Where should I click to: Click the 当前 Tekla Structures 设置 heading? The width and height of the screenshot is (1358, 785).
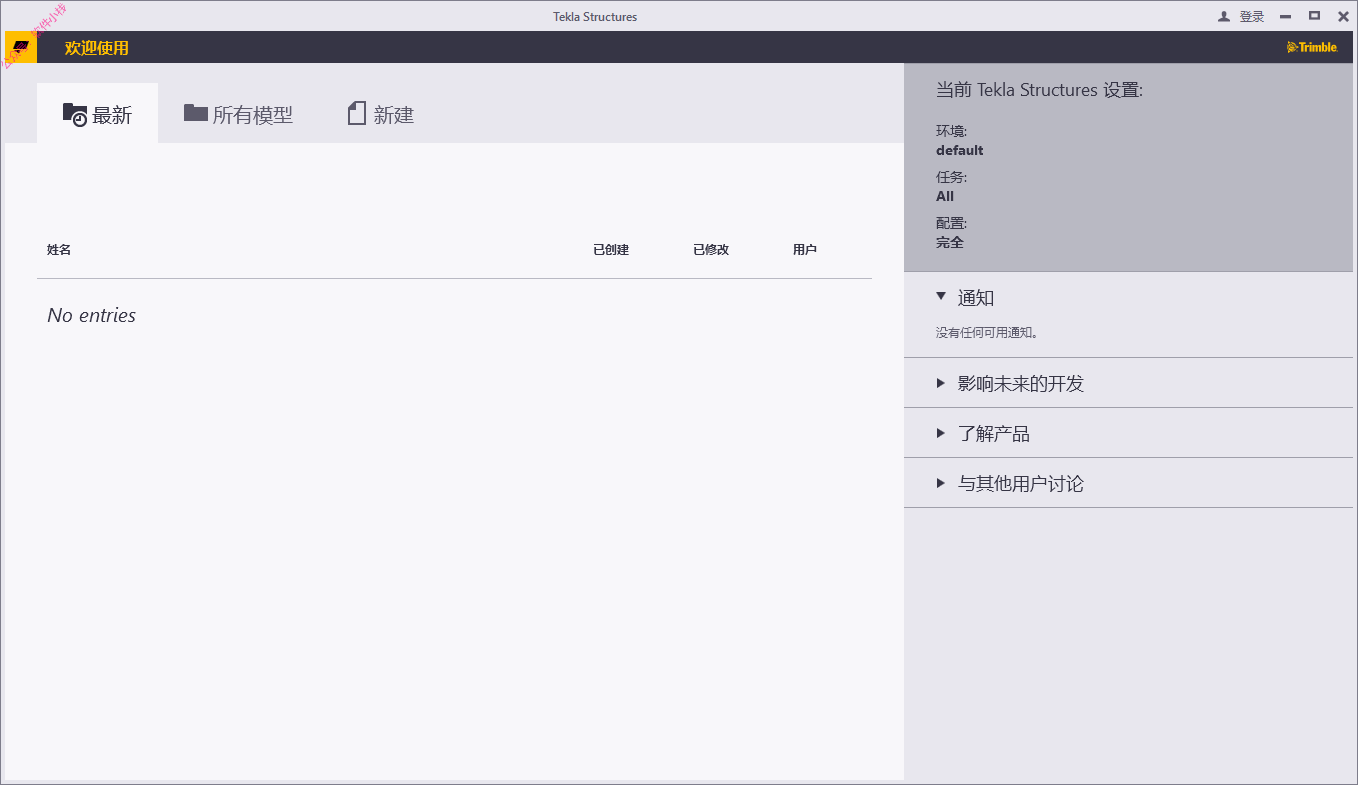click(x=1039, y=90)
